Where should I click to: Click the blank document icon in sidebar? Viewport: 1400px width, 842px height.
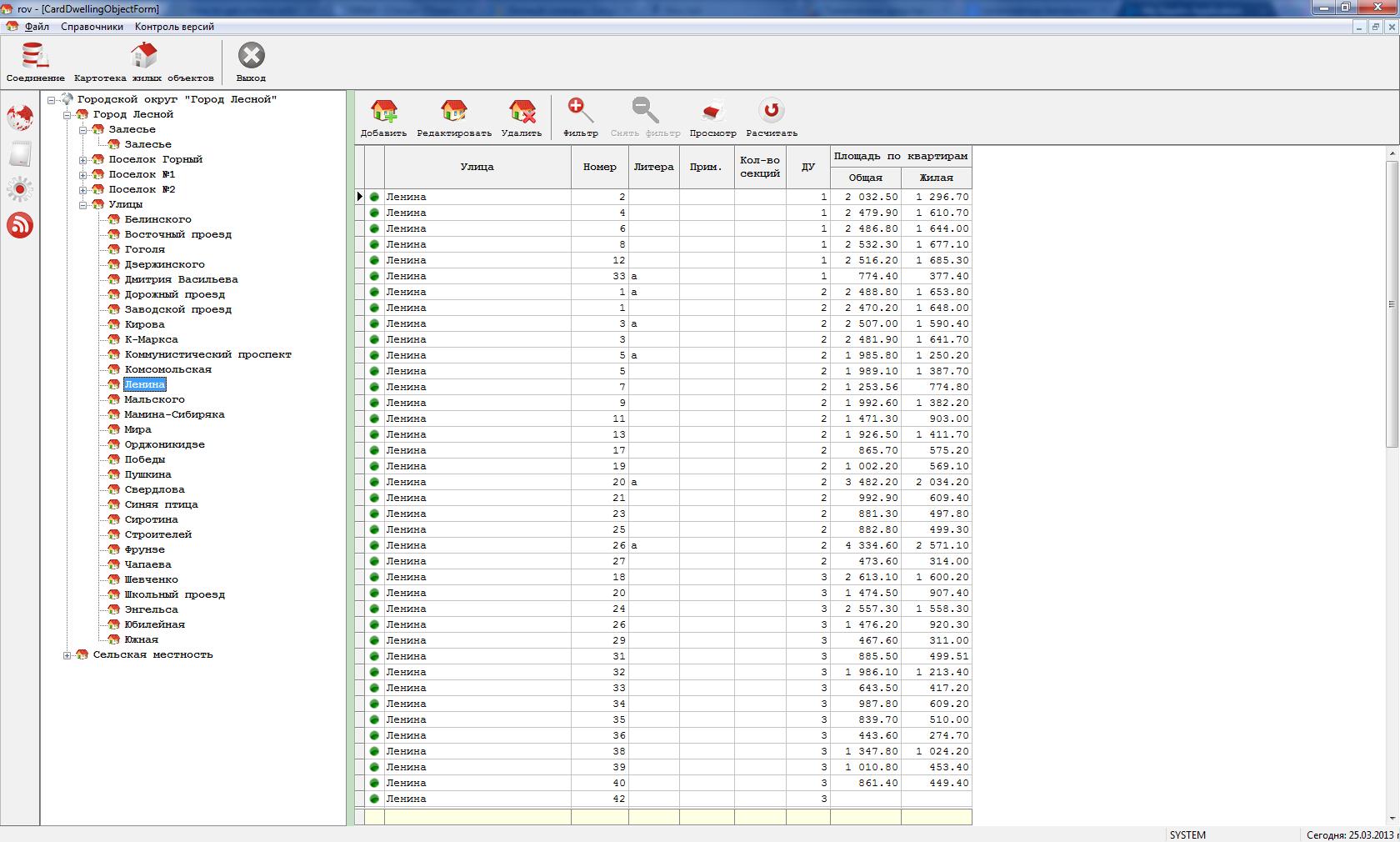click(20, 154)
